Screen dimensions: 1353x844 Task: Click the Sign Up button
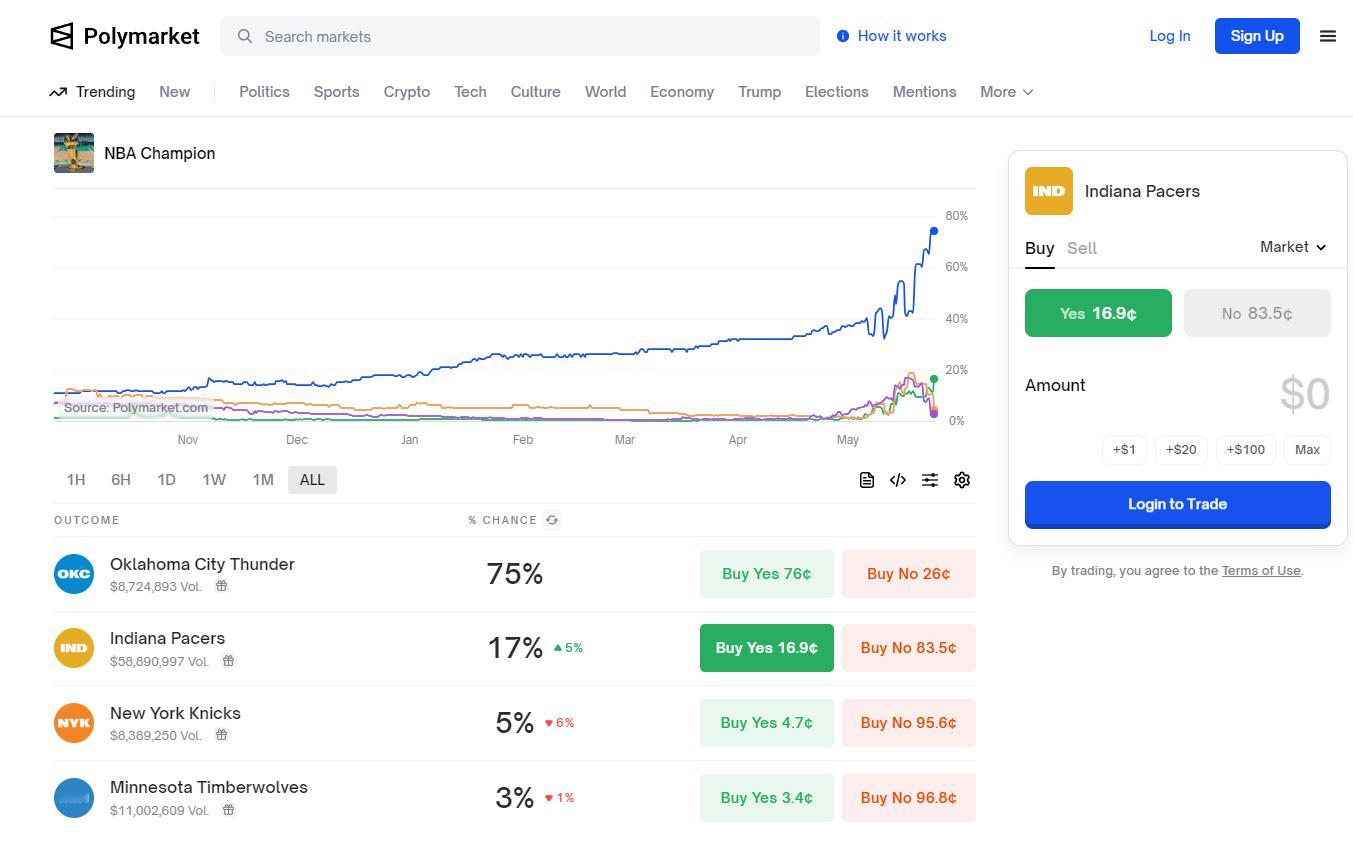coord(1257,36)
